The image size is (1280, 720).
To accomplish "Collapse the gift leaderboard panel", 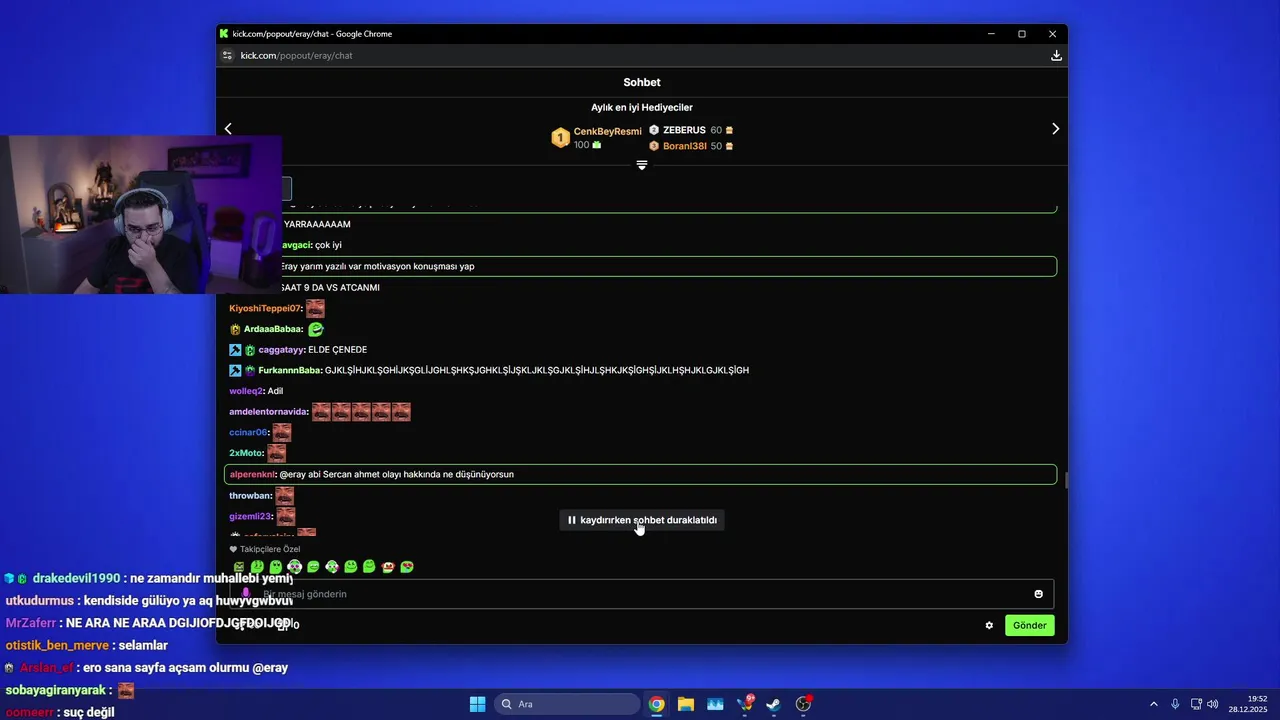I will click(642, 165).
